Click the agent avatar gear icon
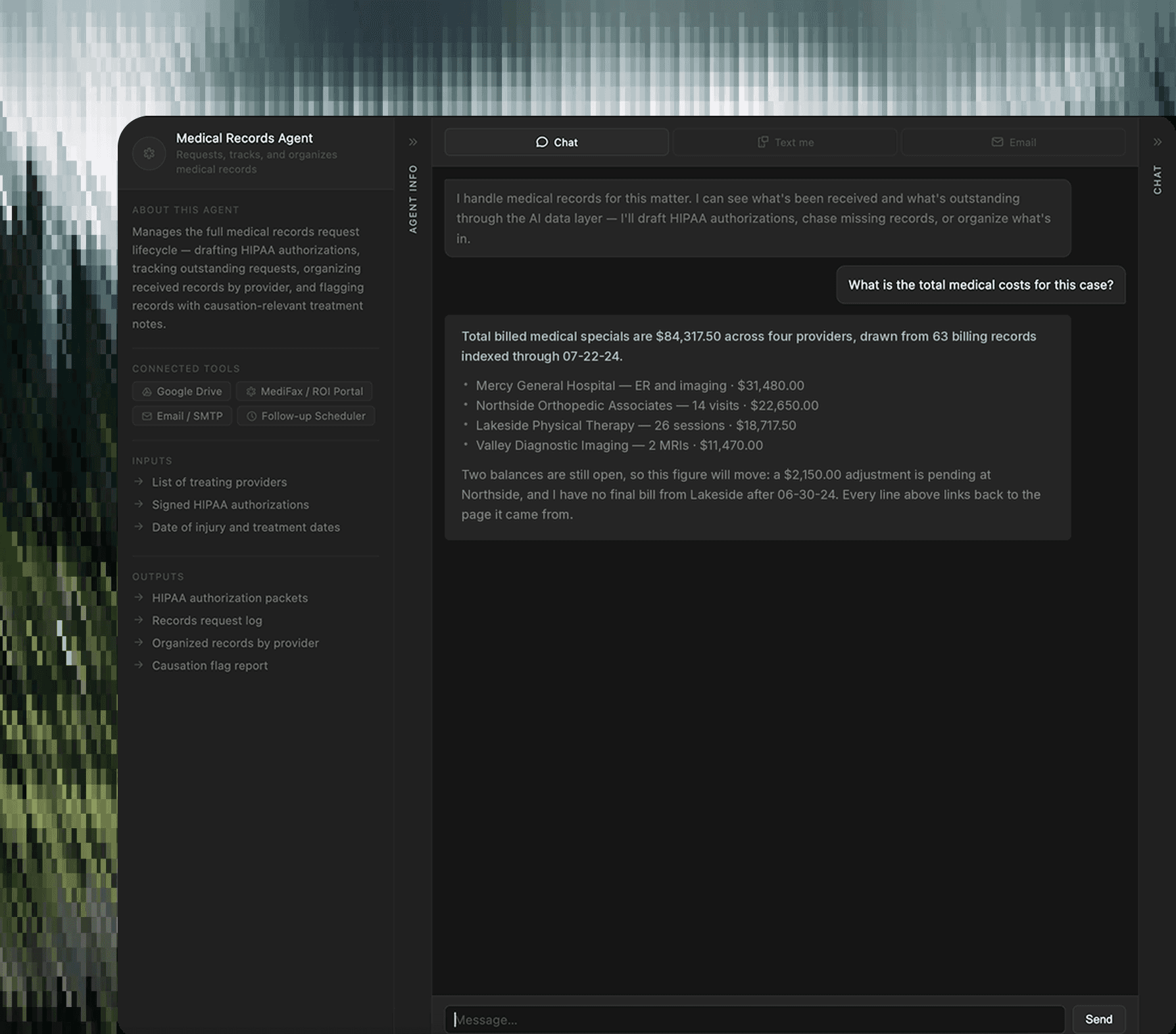The width and height of the screenshot is (1176, 1034). pyautogui.click(x=149, y=153)
